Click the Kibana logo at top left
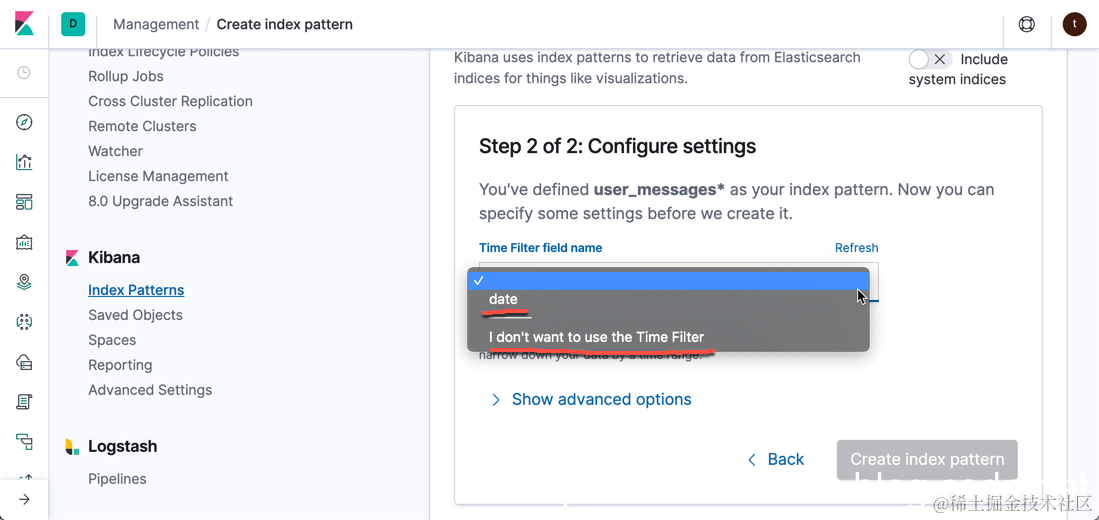This screenshot has height=520, width=1099. (24, 24)
